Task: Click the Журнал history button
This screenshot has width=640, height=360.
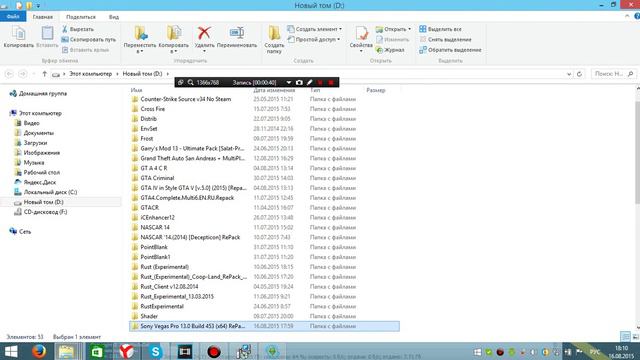Action: coord(390,50)
